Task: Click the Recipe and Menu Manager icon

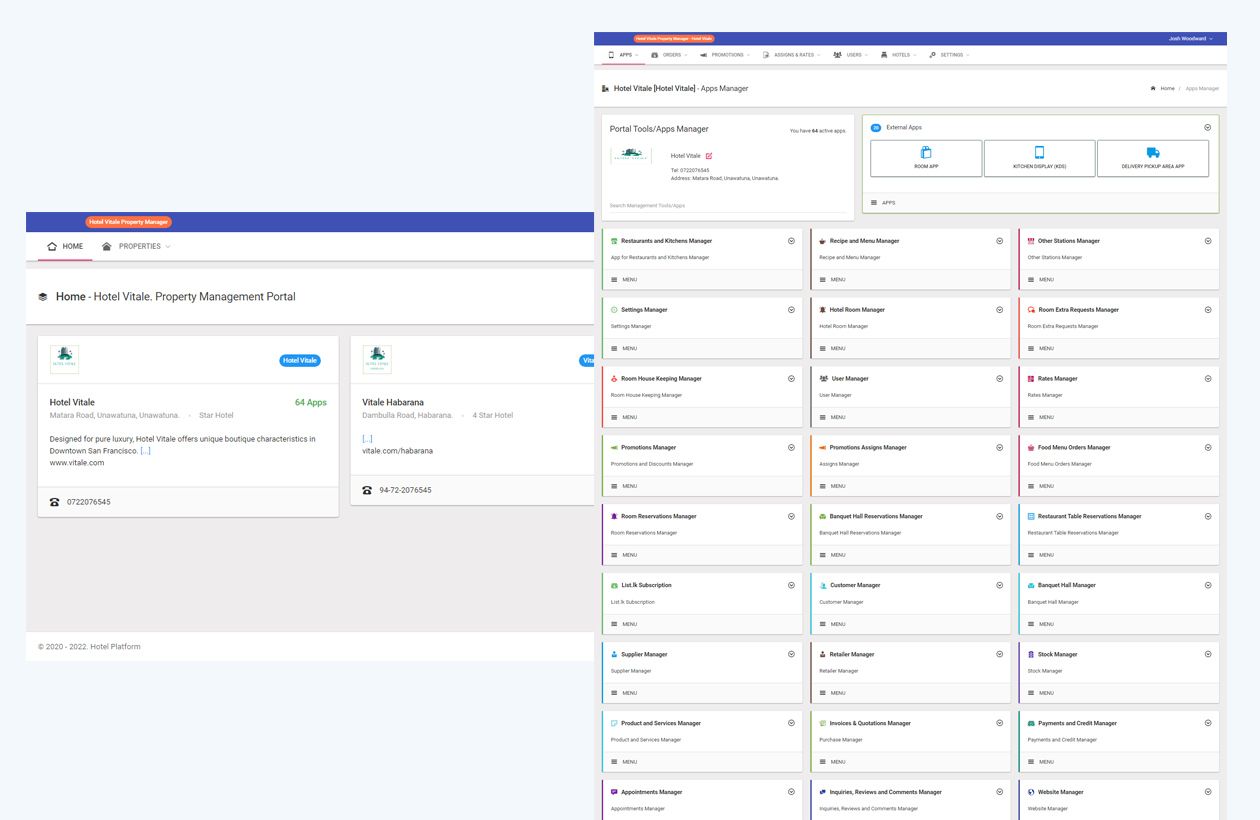Action: 822,241
